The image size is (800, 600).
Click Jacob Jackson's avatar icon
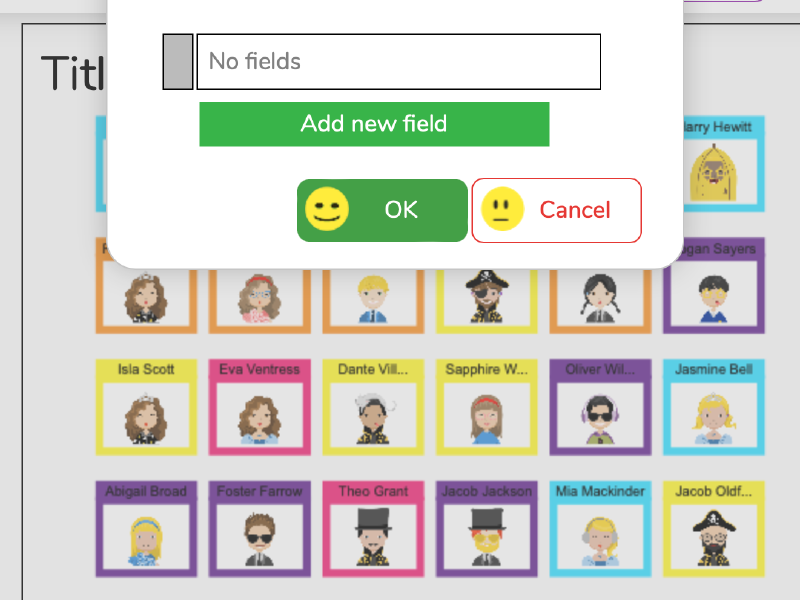tap(486, 538)
